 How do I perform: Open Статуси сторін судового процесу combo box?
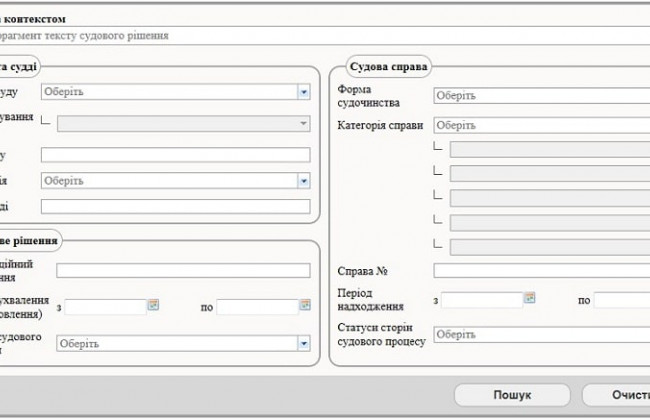pos(540,335)
